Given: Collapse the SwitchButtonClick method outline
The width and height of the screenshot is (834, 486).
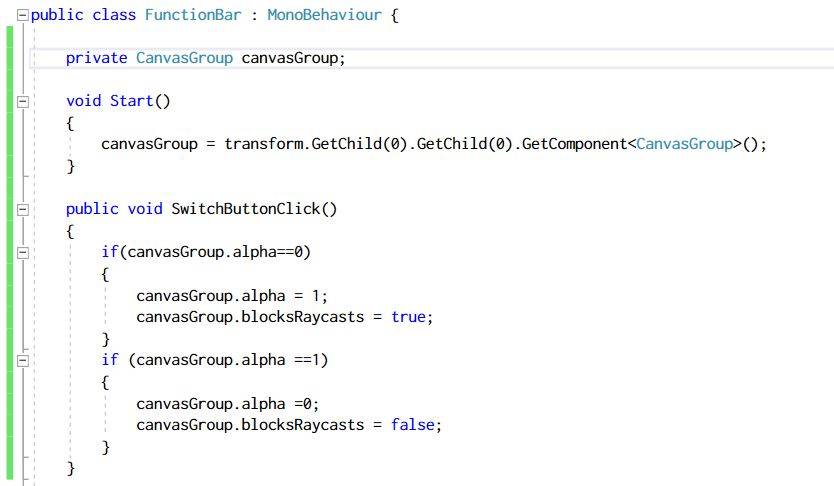Looking at the screenshot, I should tap(22, 209).
